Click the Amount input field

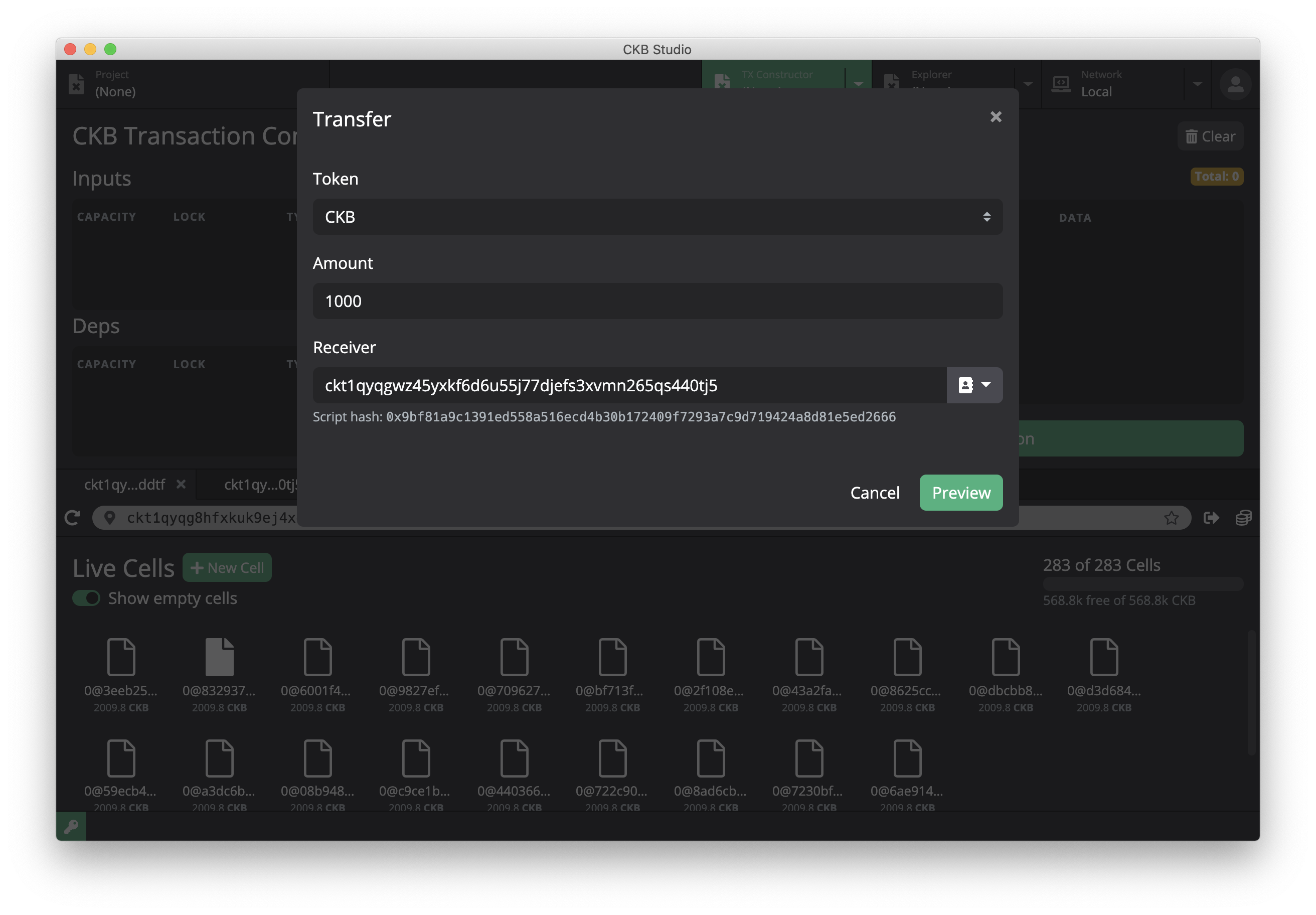coord(657,301)
